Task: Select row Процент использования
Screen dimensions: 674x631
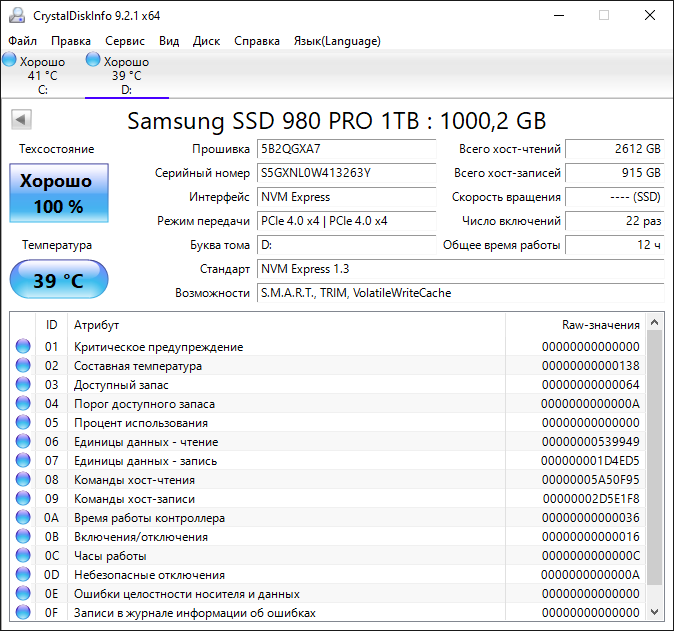Action: (328, 423)
